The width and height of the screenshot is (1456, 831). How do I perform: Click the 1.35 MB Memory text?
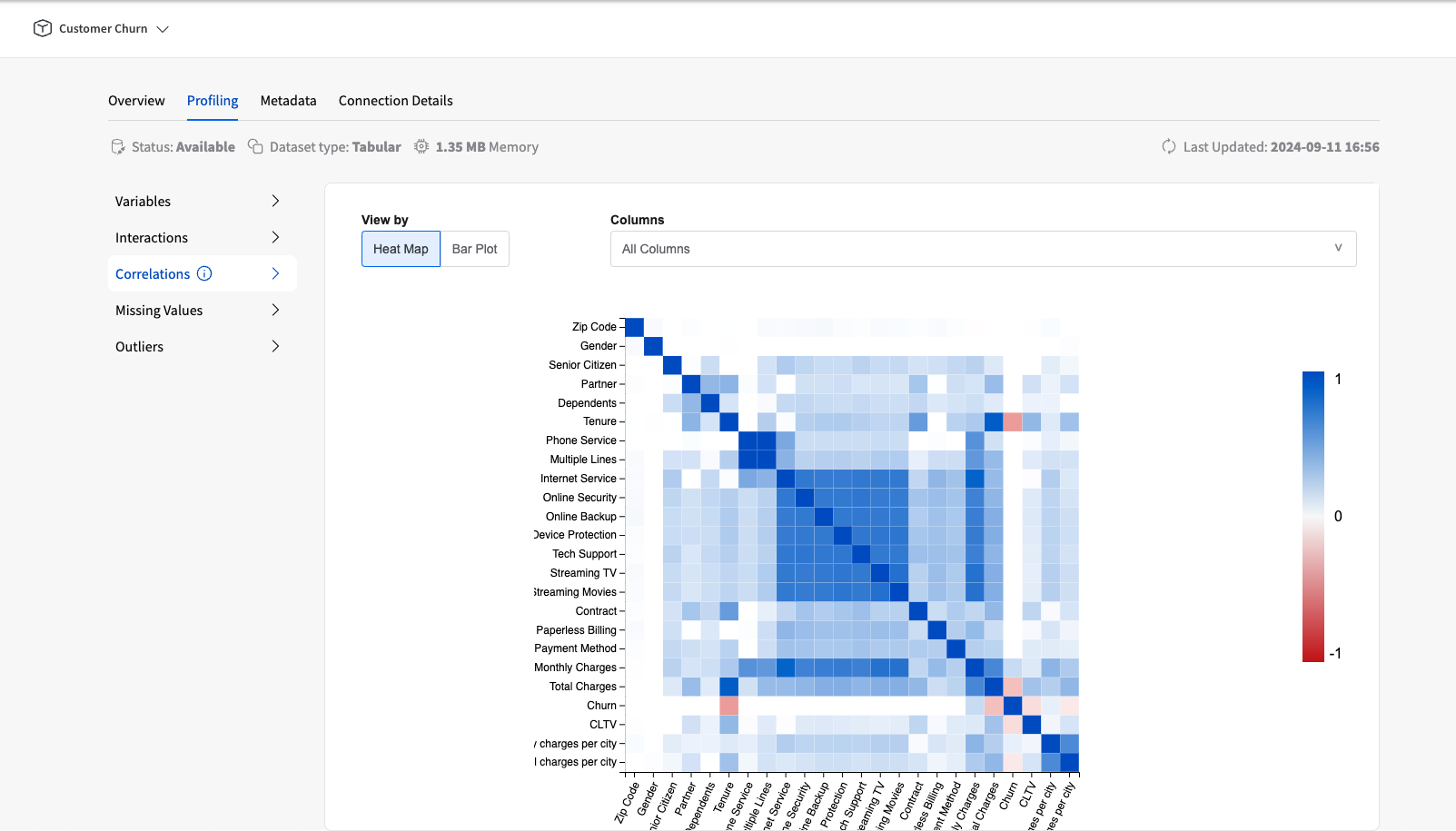487,147
